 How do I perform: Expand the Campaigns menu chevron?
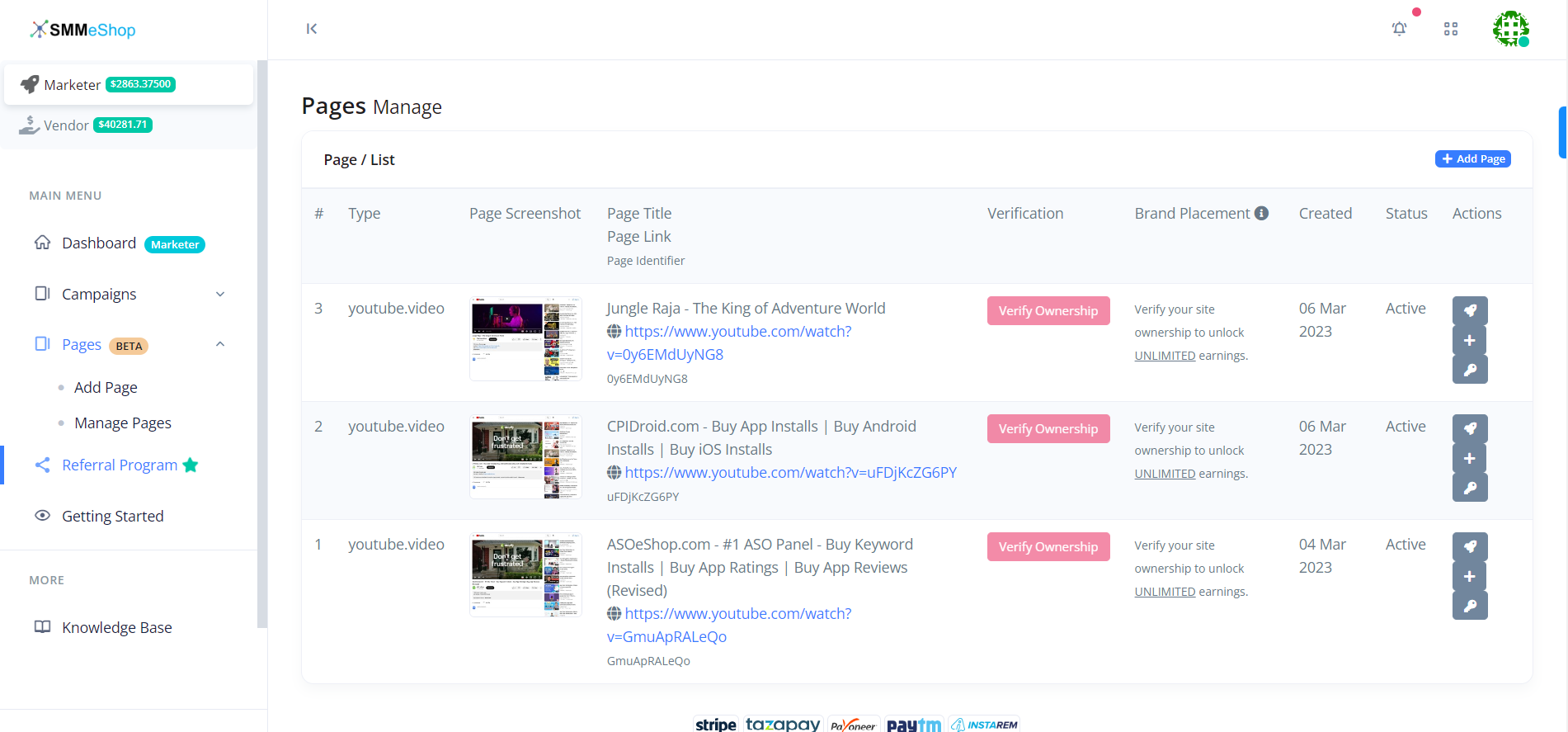tap(220, 294)
